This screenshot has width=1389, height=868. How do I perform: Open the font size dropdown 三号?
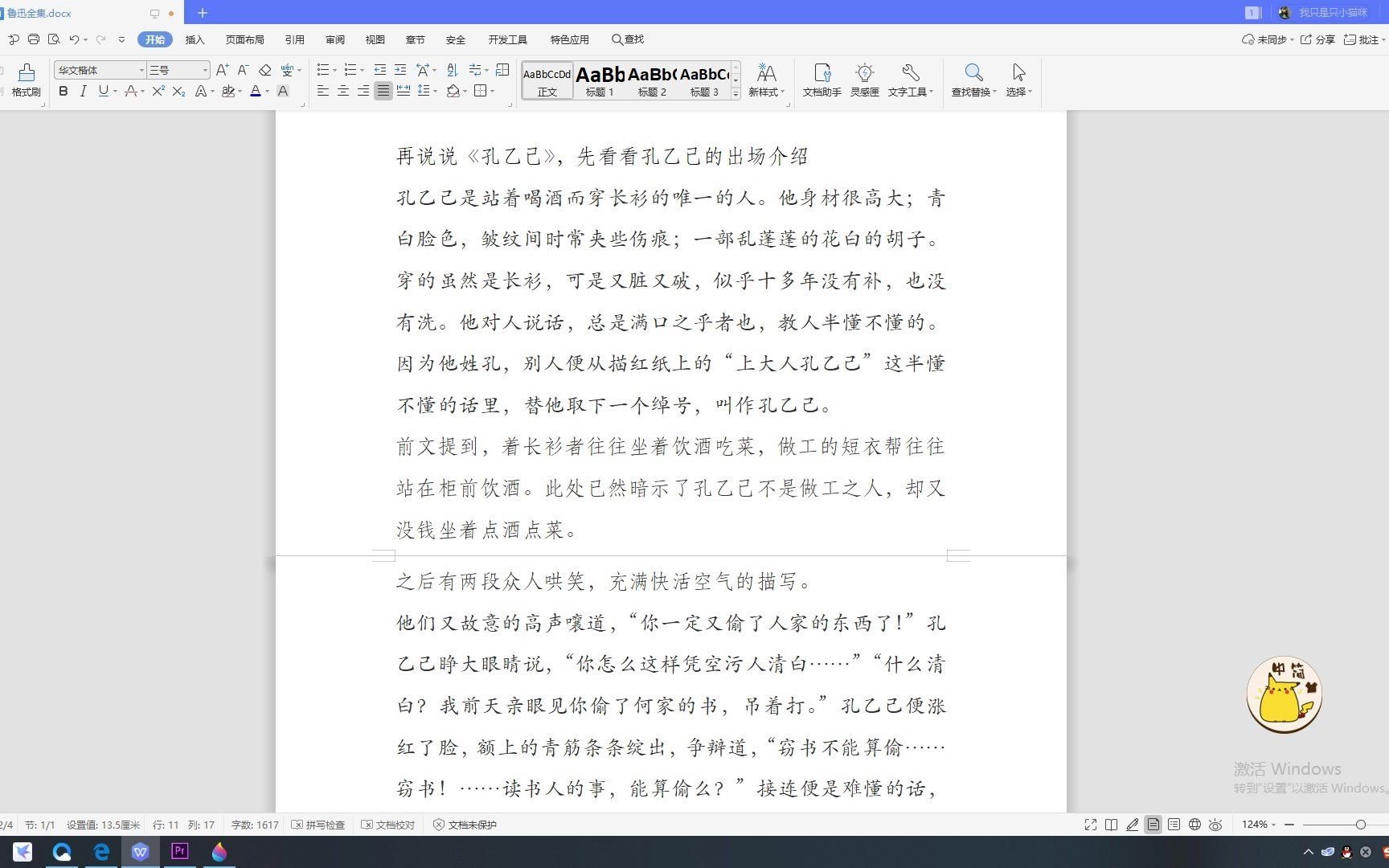tap(204, 70)
